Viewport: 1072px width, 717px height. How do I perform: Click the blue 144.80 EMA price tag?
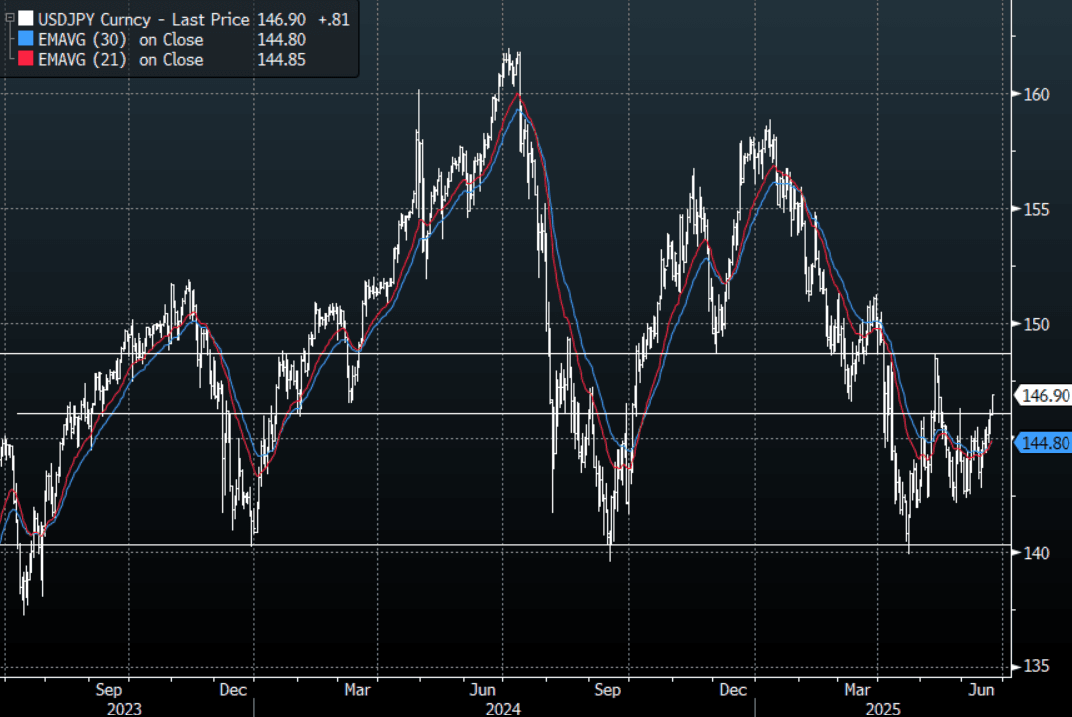[x=1041, y=442]
